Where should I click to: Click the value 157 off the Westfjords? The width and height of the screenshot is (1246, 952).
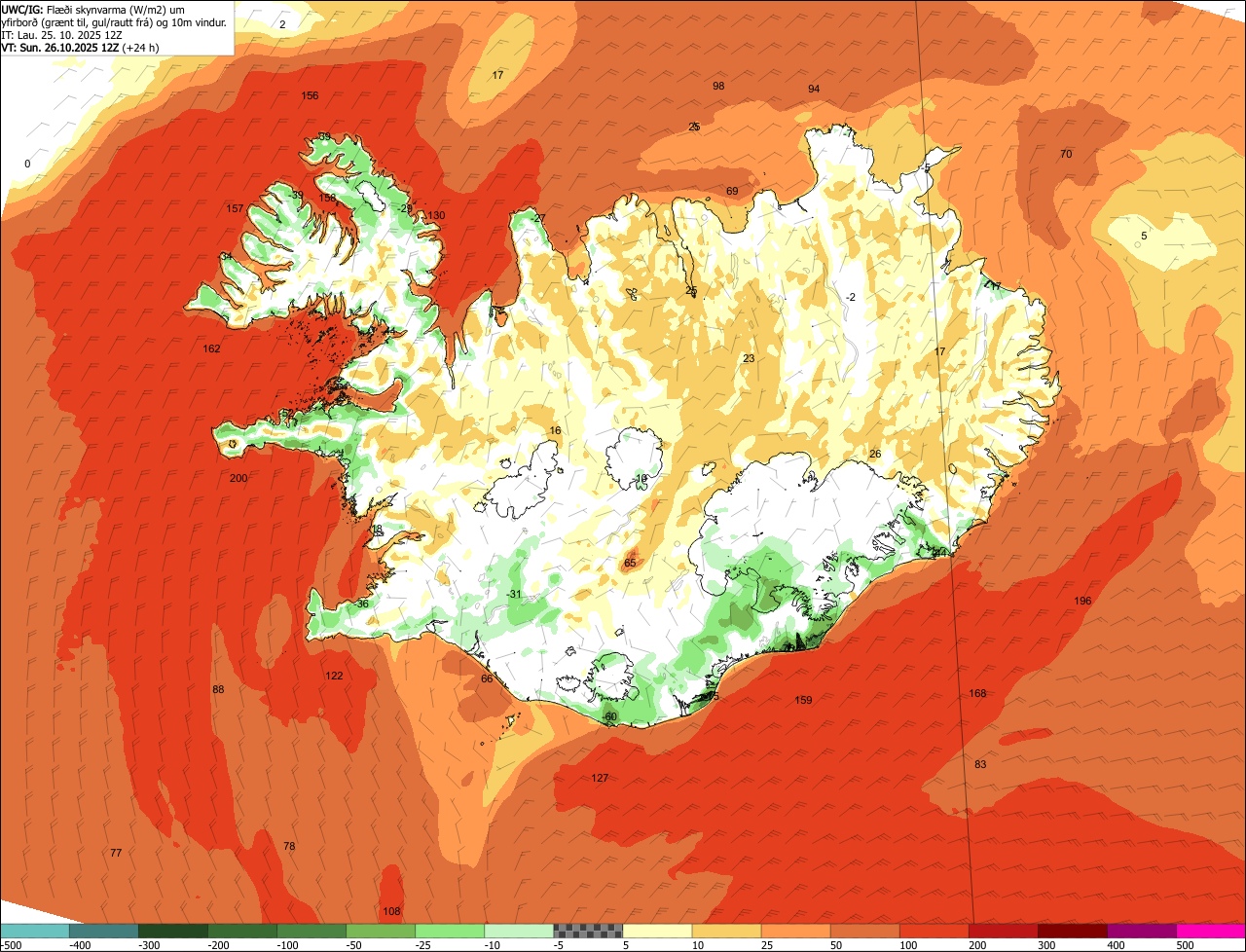tap(235, 208)
